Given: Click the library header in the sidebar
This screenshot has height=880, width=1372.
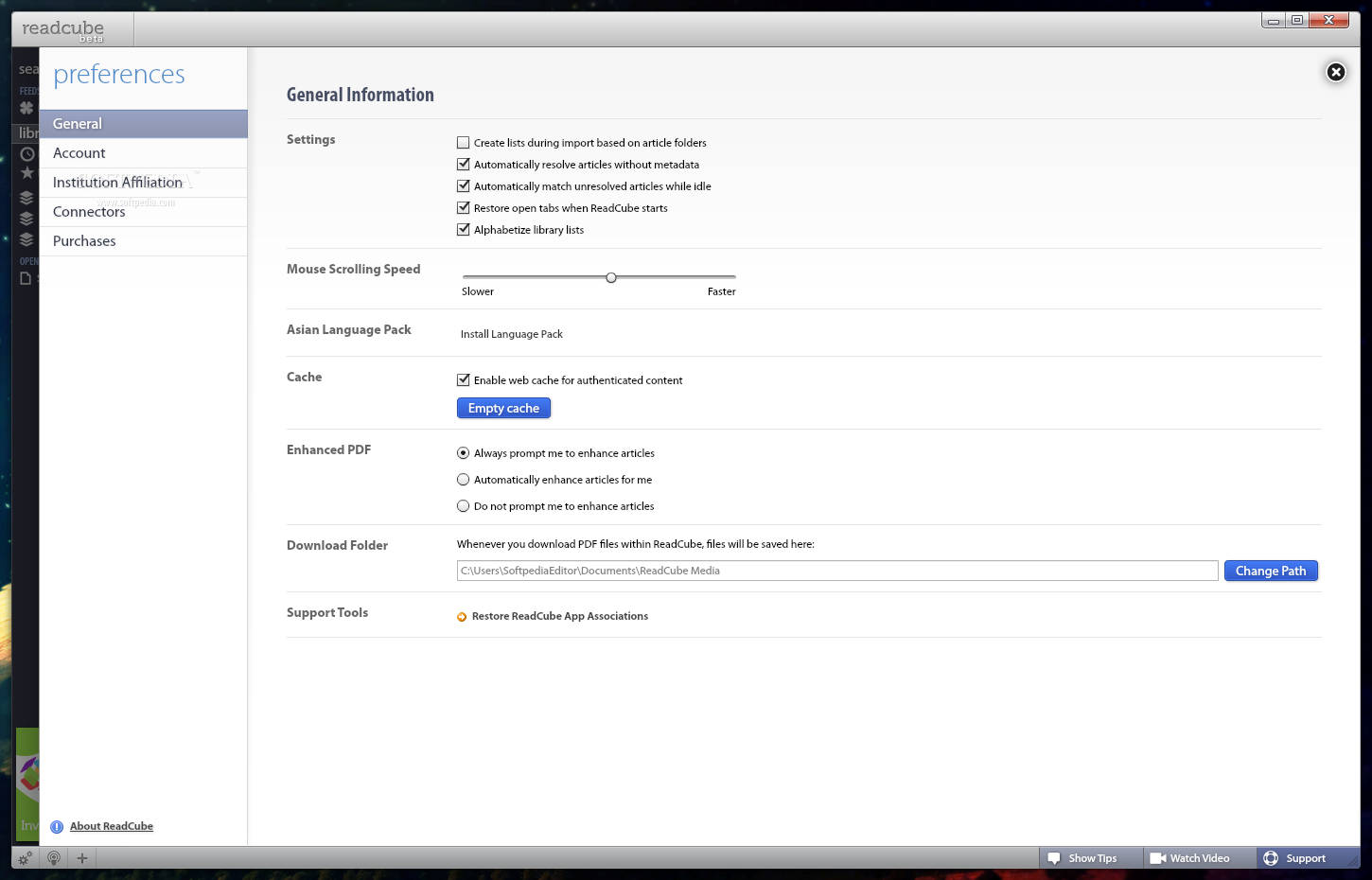Looking at the screenshot, I should pos(27,133).
